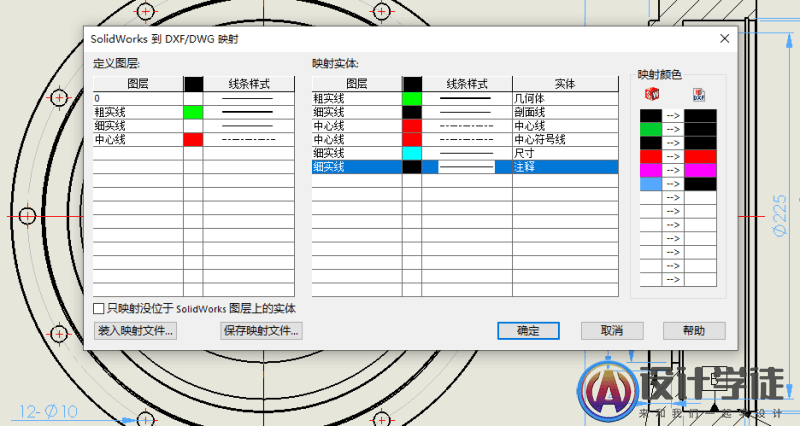Click the Ø225 dimension in the drawing behind

coord(780,215)
